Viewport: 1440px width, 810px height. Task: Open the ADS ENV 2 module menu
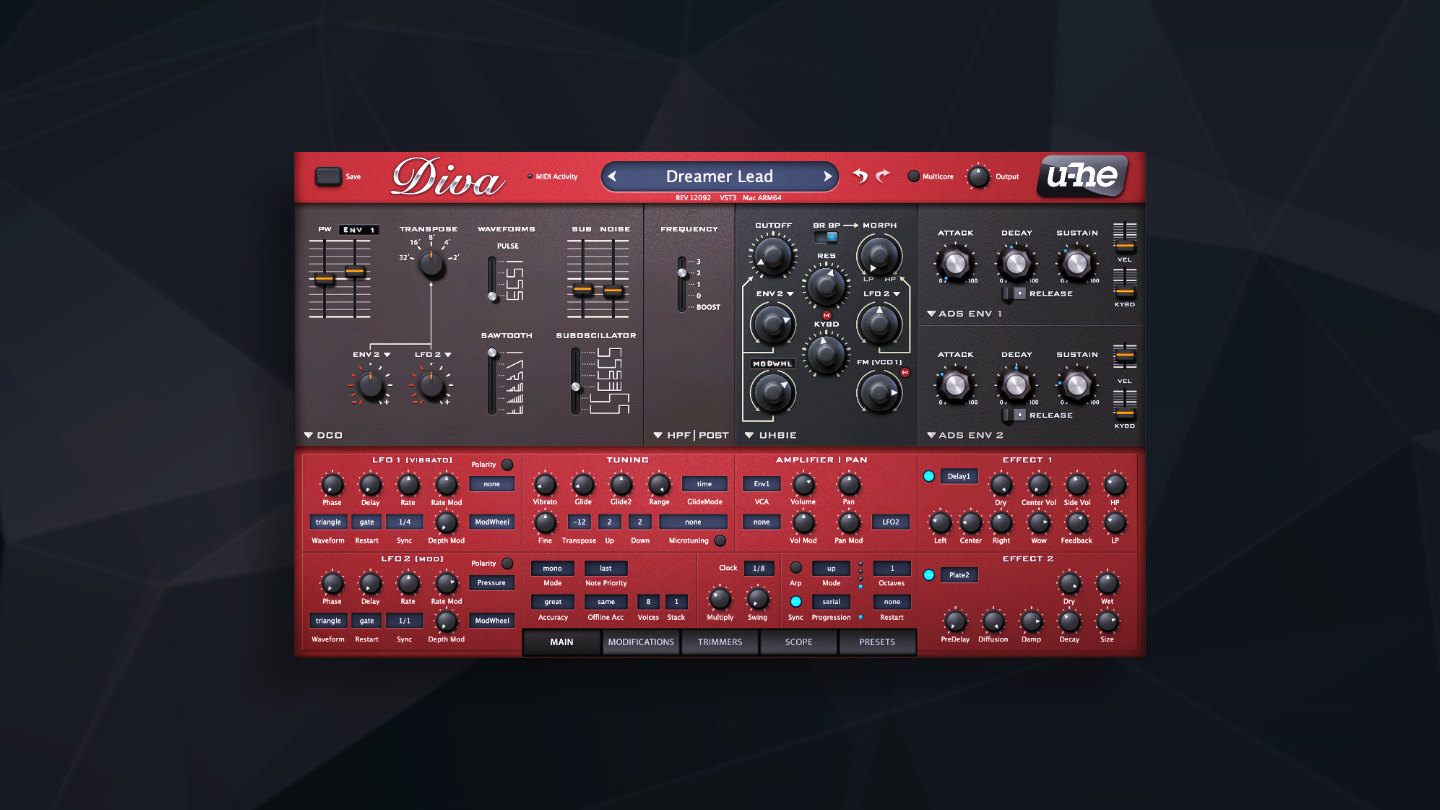coord(965,436)
